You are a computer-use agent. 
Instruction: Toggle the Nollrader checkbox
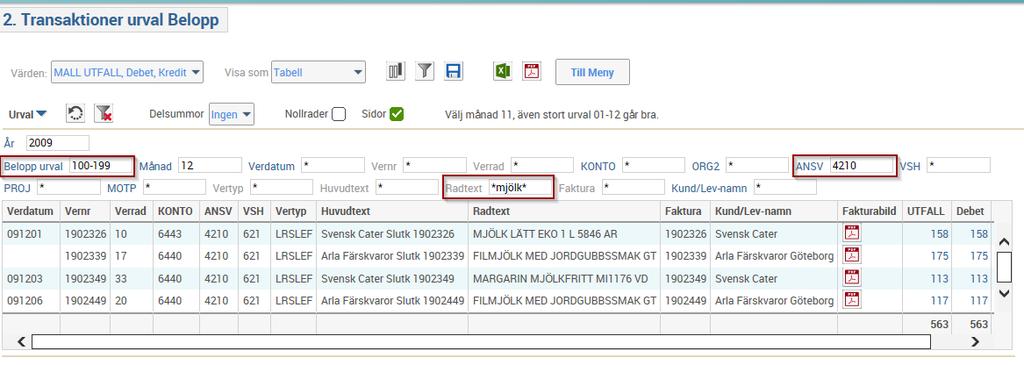click(x=338, y=114)
